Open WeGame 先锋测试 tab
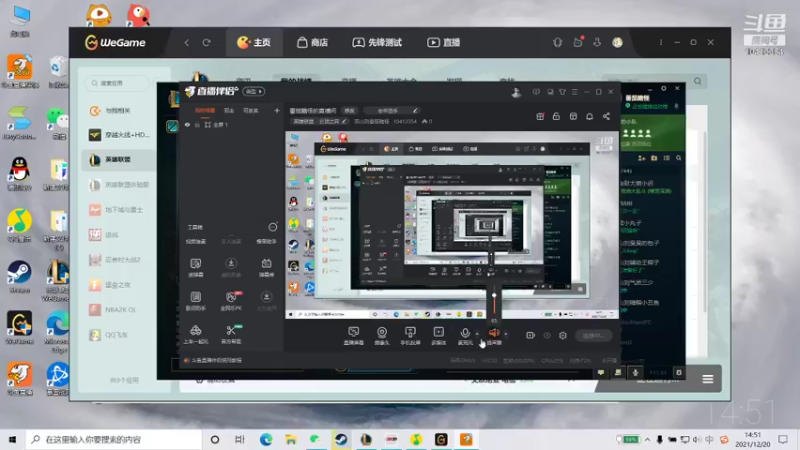Screen dimensions: 800x450 pos(377,42)
